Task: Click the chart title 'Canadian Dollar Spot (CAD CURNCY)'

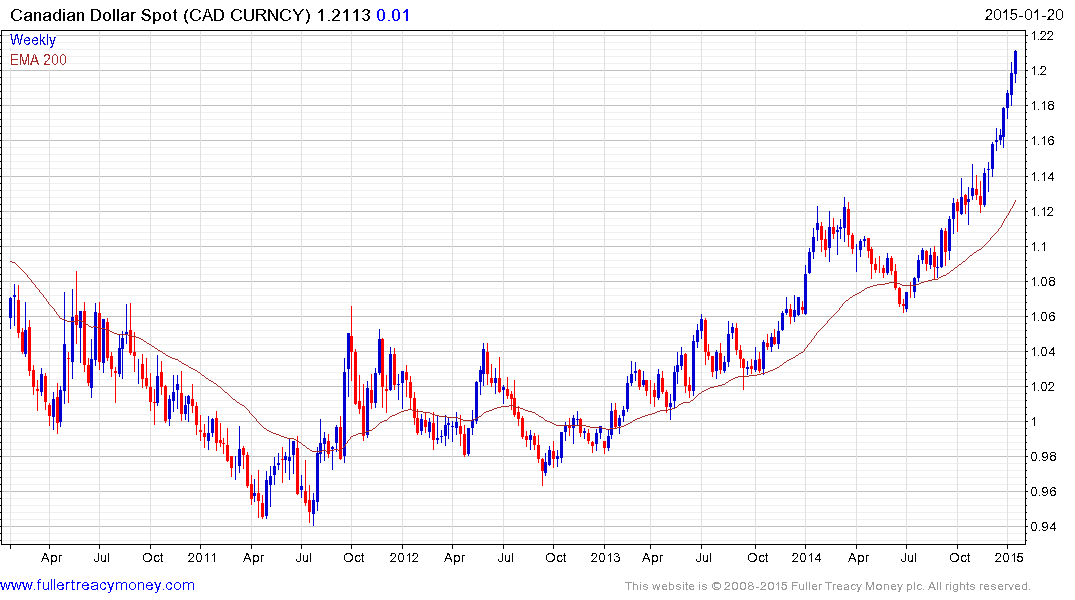Action: 160,15
